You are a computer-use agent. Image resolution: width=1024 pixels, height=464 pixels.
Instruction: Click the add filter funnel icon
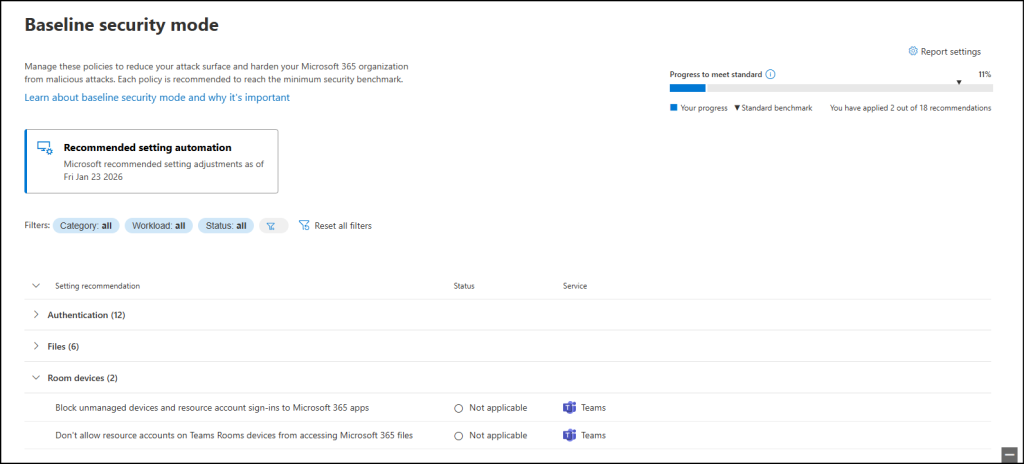273,226
